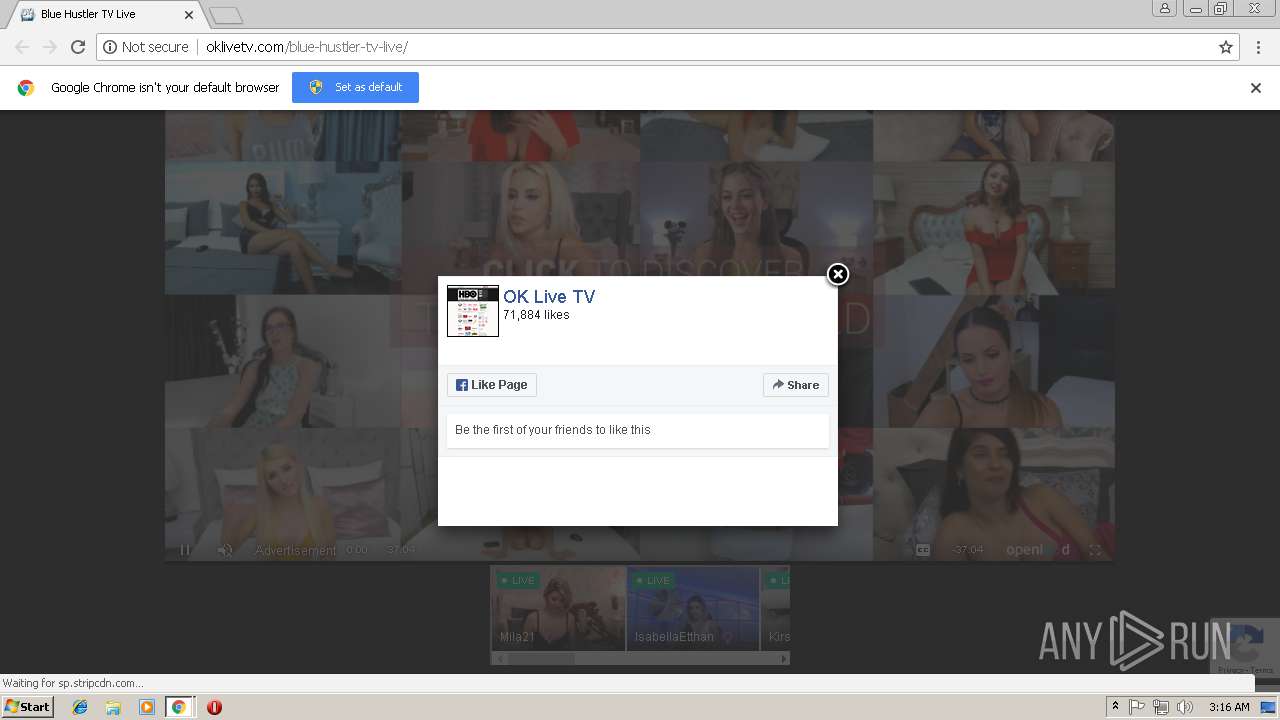The height and width of the screenshot is (720, 1280).
Task: Click the 3:16 AM system clock
Action: pos(1229,707)
